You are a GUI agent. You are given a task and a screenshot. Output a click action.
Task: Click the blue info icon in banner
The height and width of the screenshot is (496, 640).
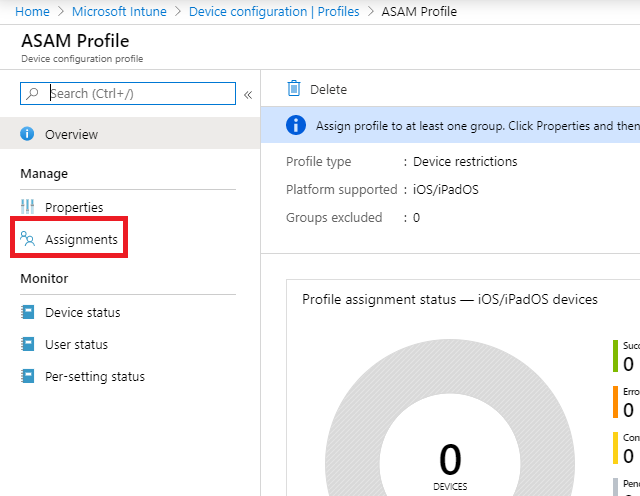tap(296, 125)
